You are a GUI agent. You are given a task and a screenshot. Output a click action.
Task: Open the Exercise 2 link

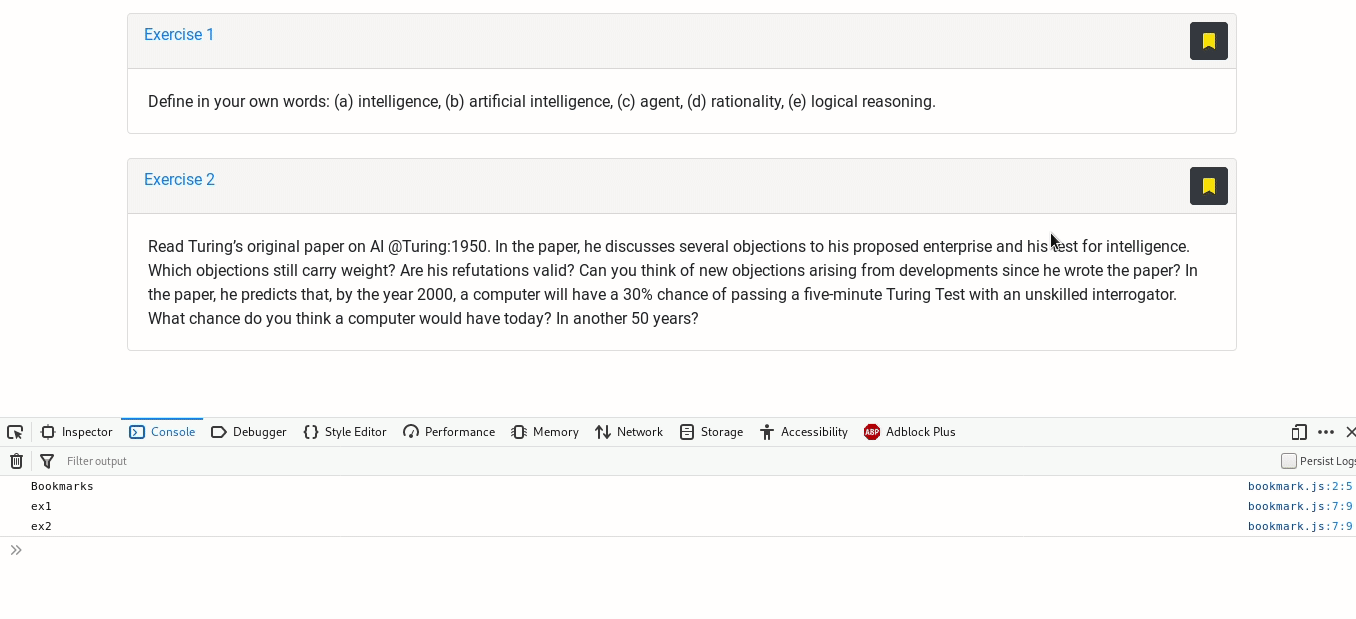coord(179,179)
